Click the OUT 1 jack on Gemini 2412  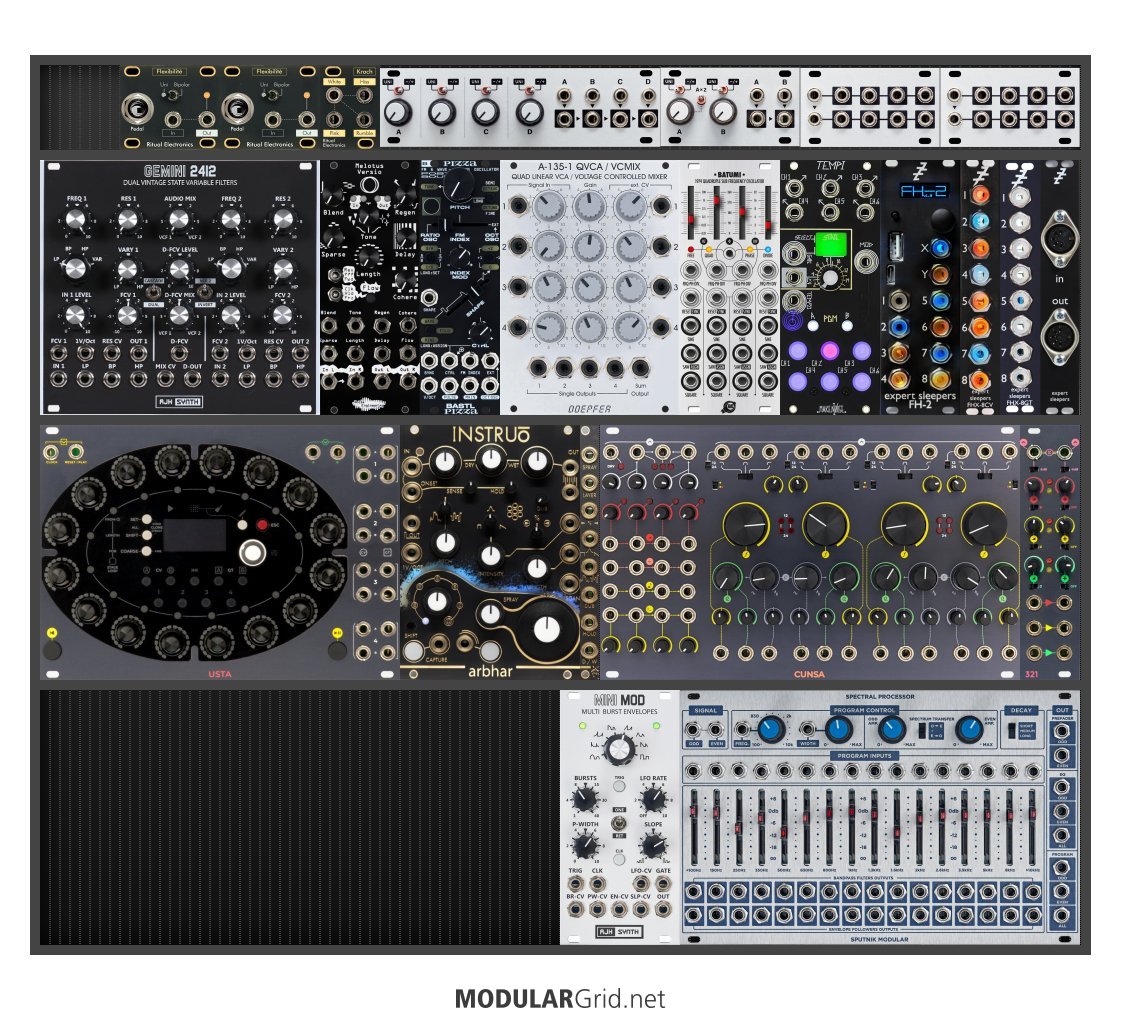pos(139,353)
